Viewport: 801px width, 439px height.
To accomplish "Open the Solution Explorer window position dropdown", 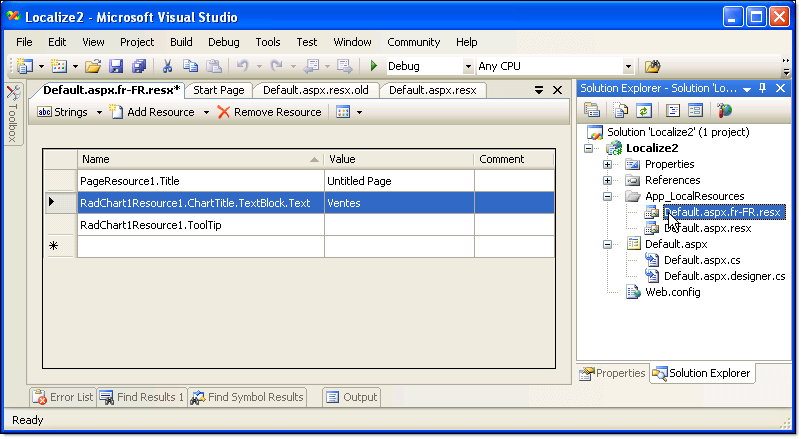I will [747, 89].
